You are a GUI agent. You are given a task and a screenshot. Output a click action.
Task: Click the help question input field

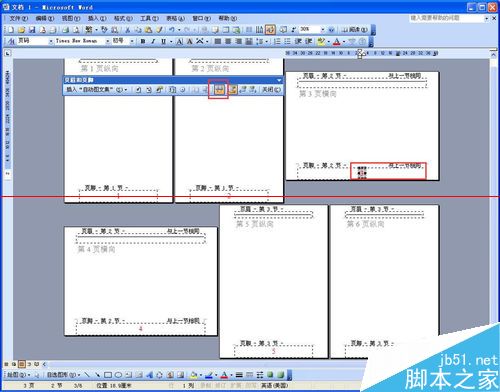[x=447, y=18]
